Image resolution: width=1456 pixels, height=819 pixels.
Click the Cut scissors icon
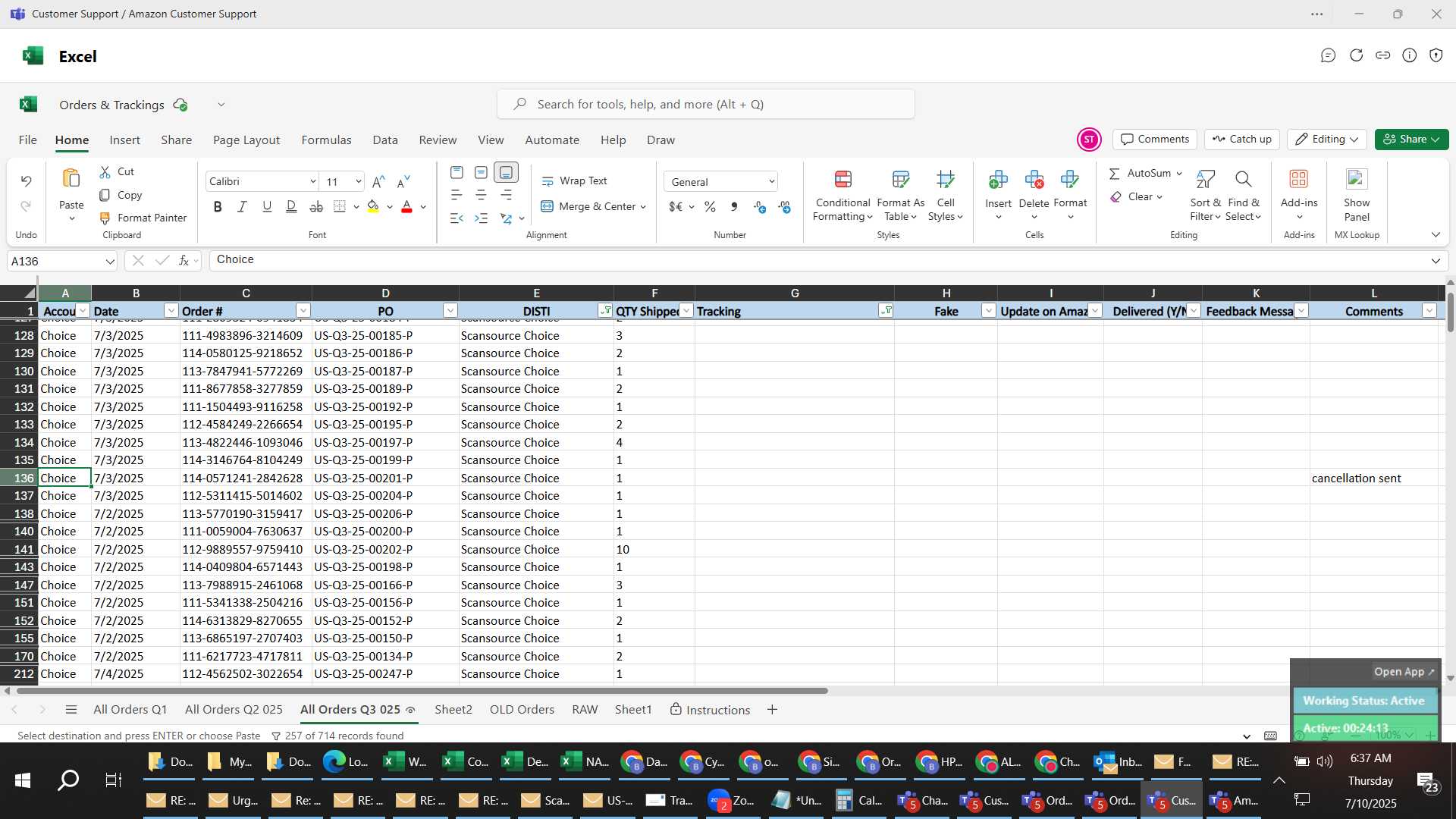coord(105,172)
